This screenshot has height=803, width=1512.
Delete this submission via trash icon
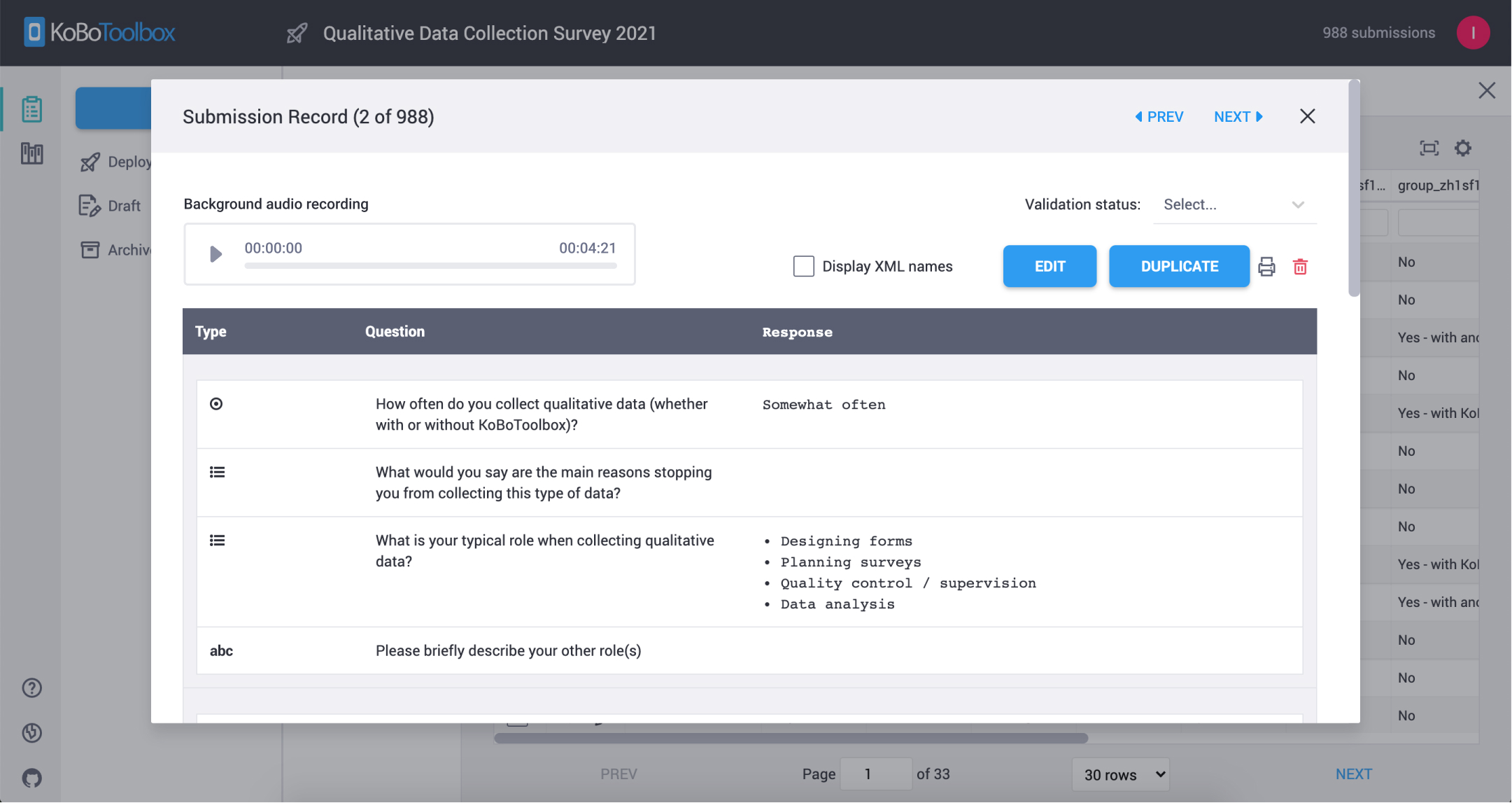pyautogui.click(x=1300, y=266)
